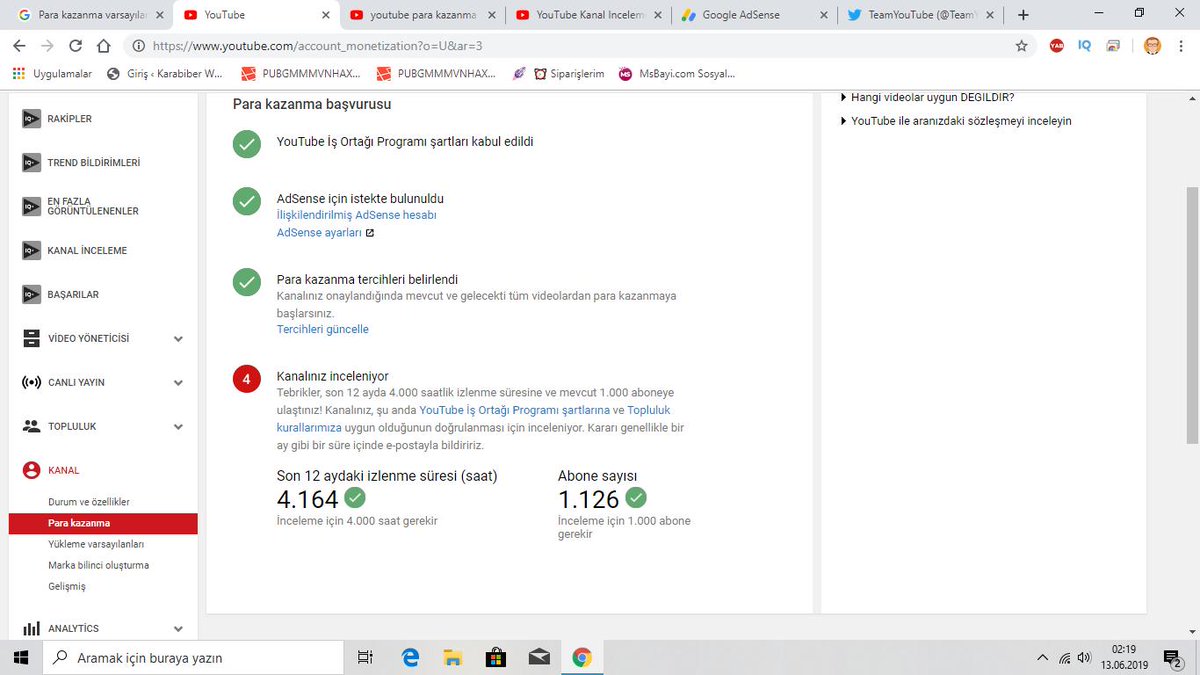Click the Windows search box
This screenshot has height=675, width=1200.
tap(192, 657)
